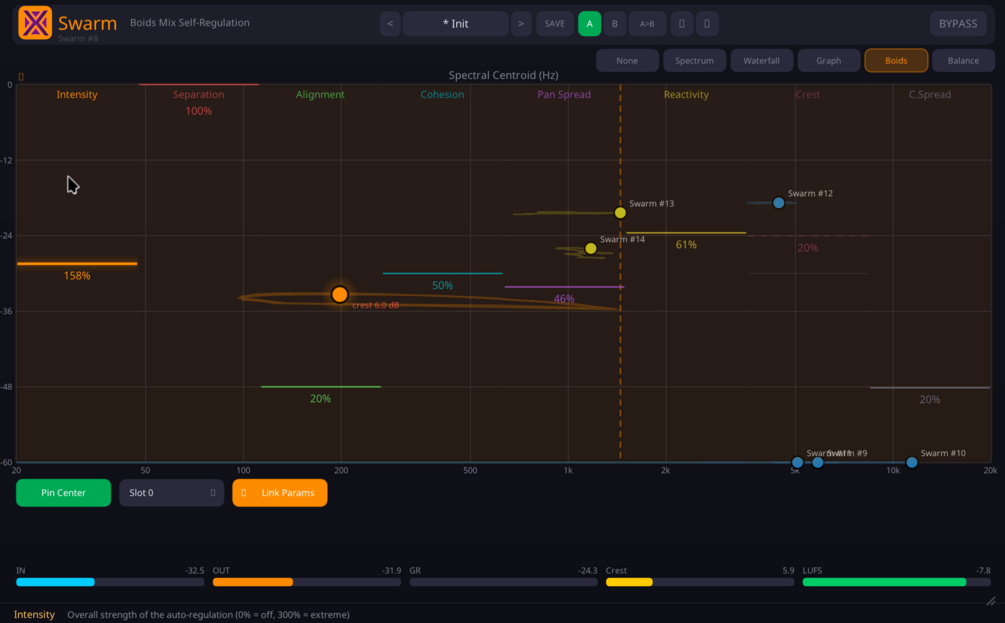
Task: Select the Swarm #10 blue node
Action: (x=911, y=462)
